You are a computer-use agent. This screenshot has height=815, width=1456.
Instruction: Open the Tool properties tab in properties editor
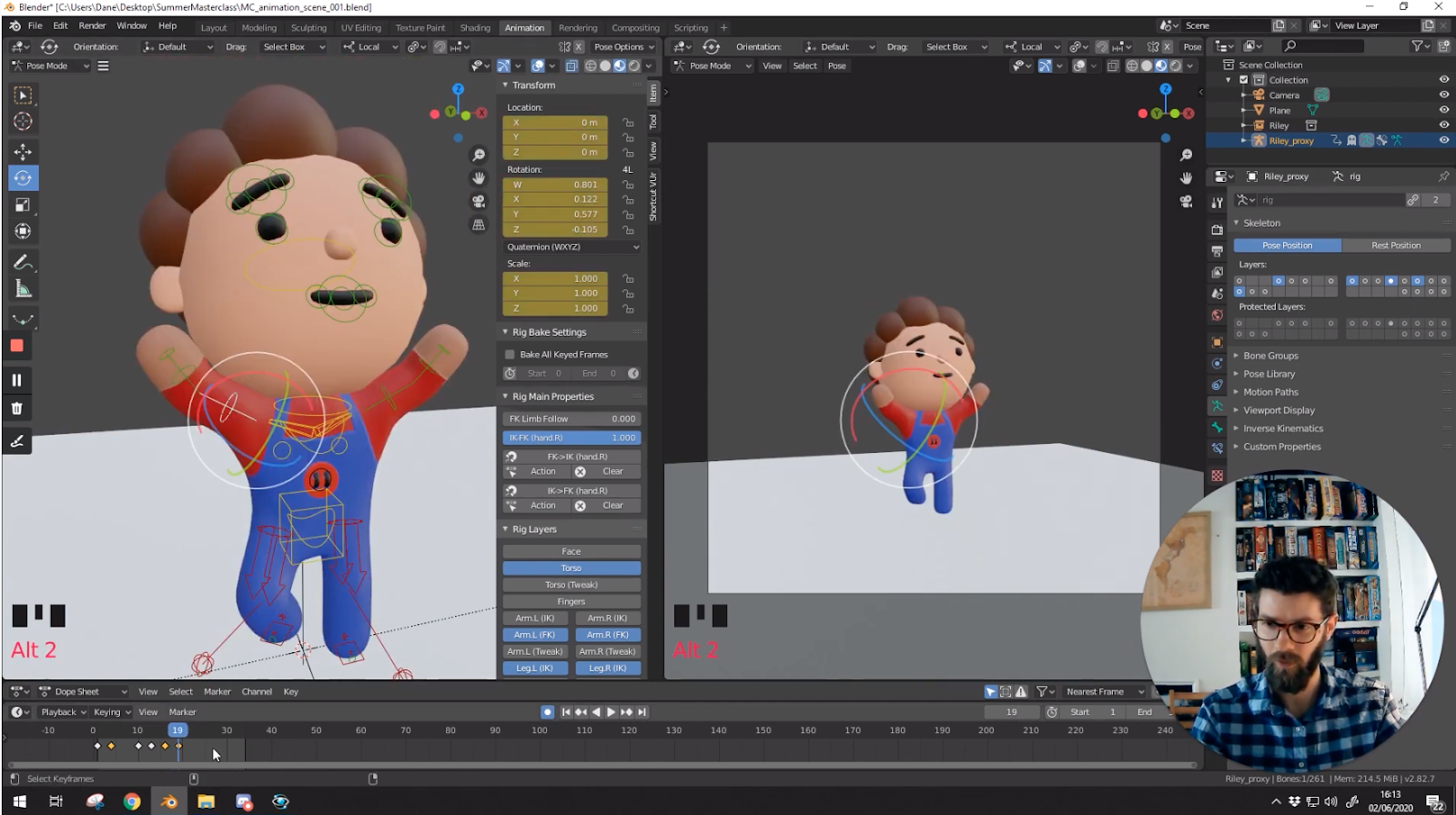tap(1218, 203)
